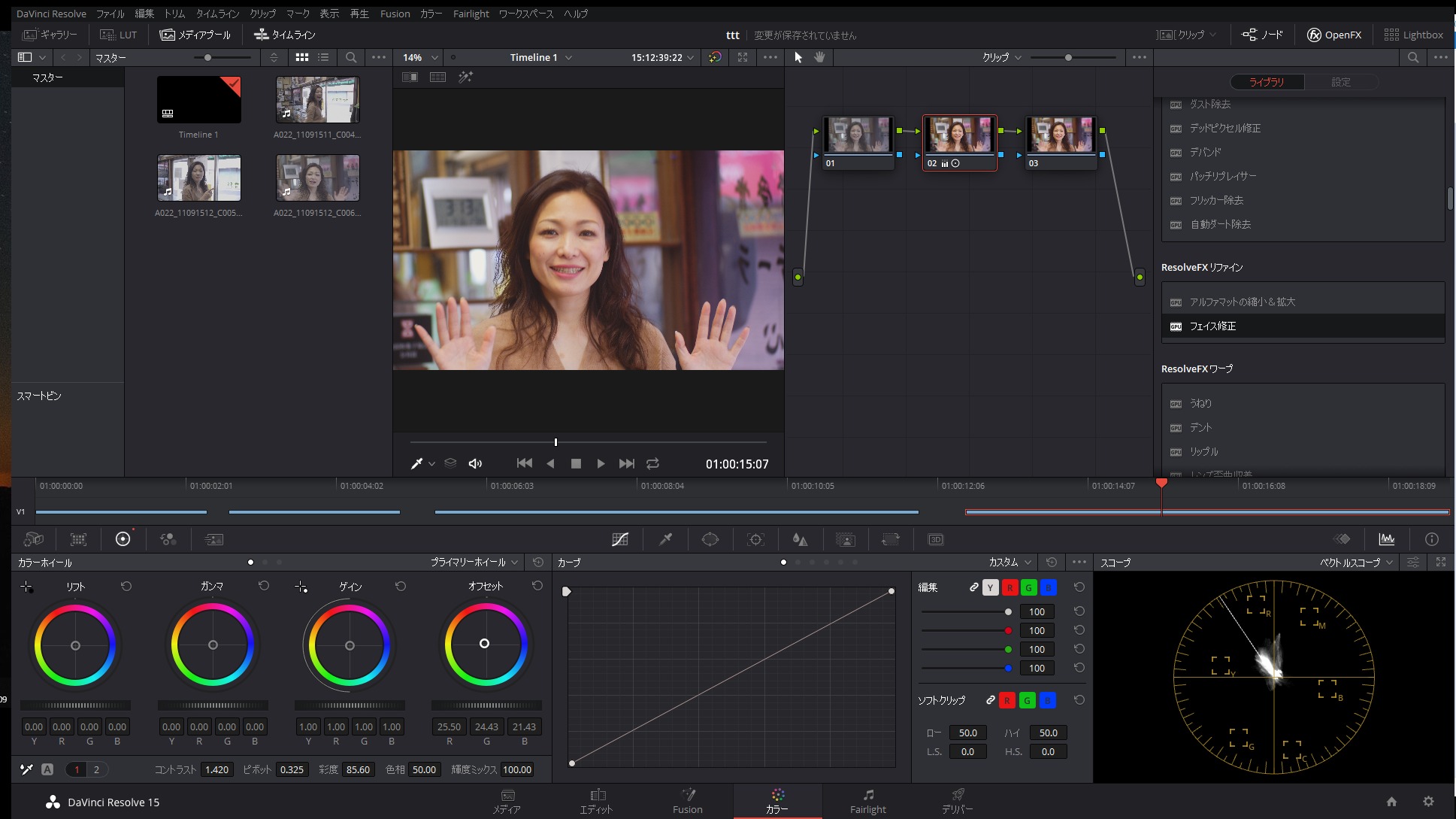1456x819 pixels.
Task: Open the Power Window palette
Action: (710, 539)
